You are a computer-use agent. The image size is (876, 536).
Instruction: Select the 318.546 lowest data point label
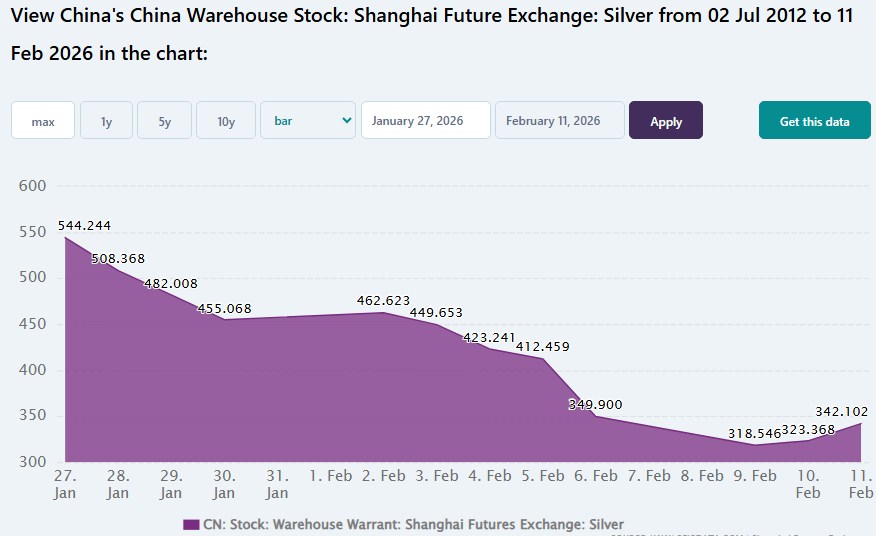(x=754, y=434)
